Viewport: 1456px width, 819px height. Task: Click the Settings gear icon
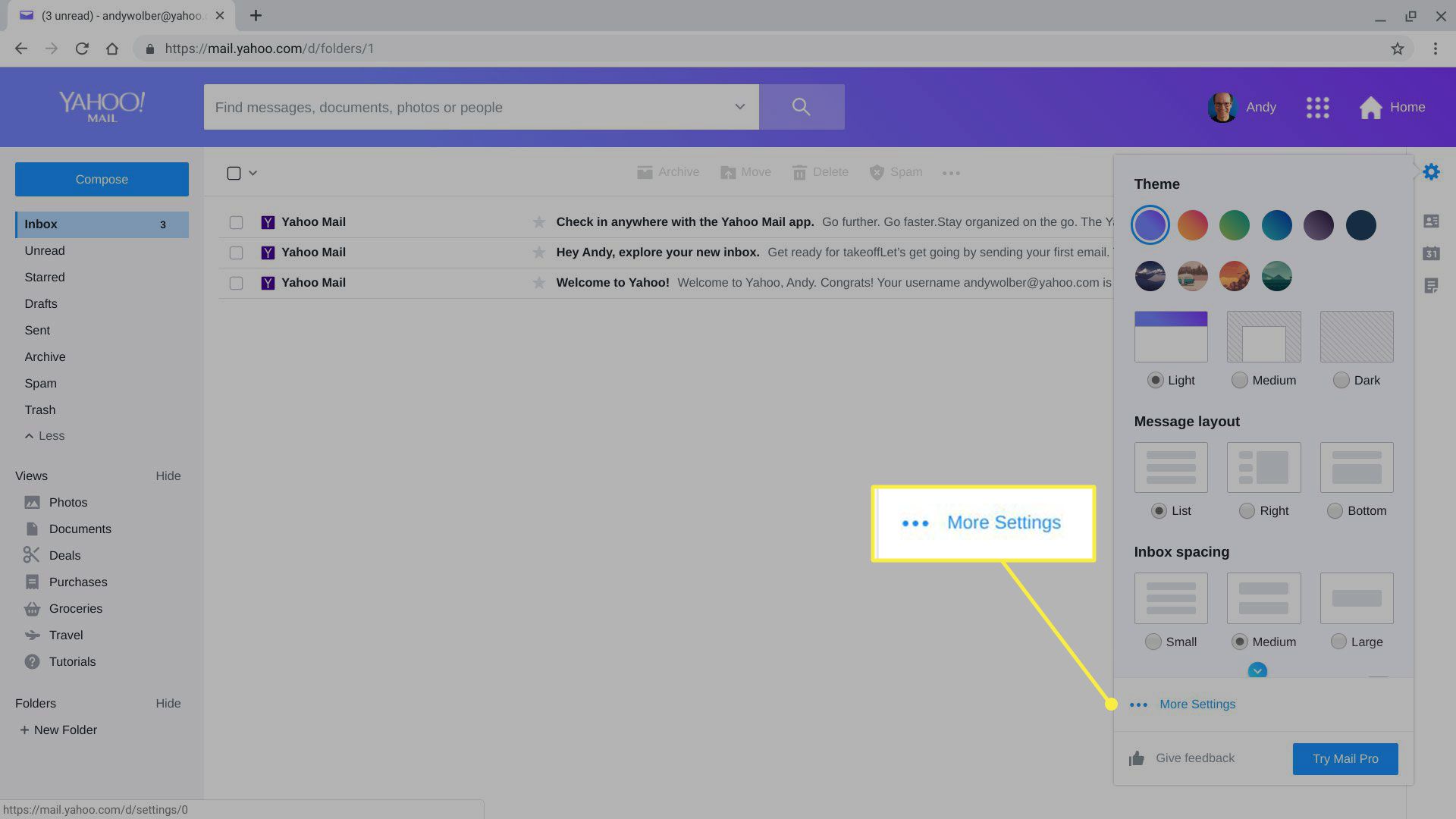tap(1431, 172)
